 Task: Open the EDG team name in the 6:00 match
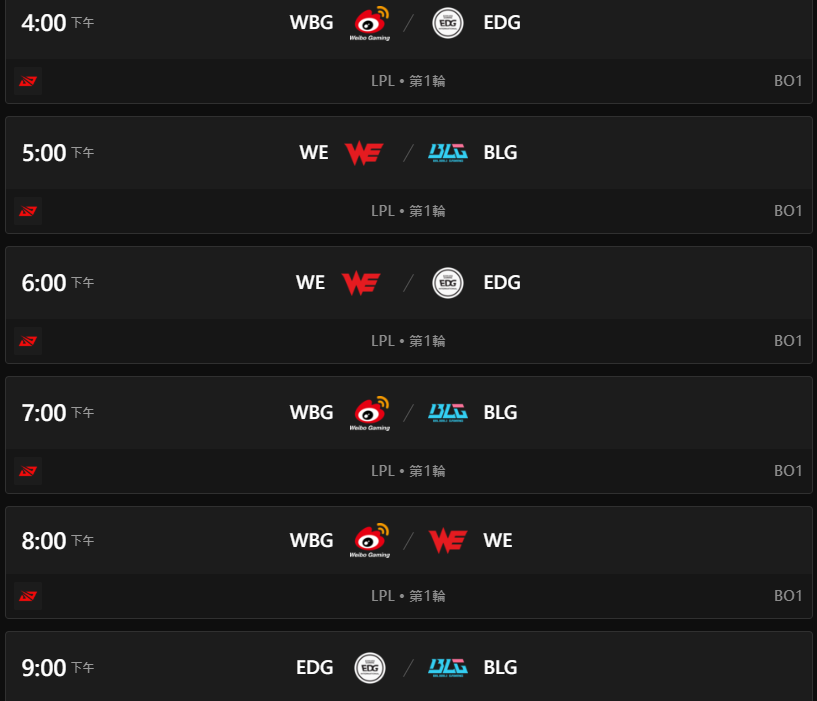pos(502,283)
